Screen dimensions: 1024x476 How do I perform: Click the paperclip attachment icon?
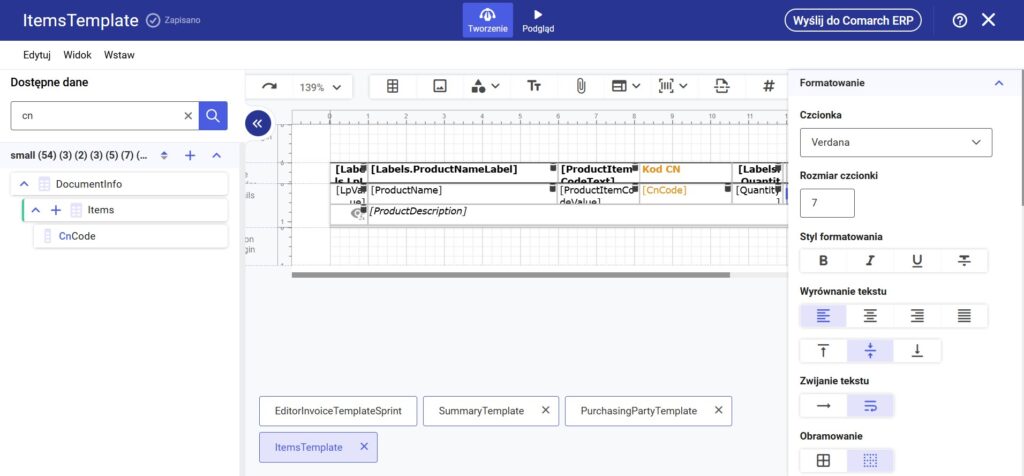coord(580,87)
